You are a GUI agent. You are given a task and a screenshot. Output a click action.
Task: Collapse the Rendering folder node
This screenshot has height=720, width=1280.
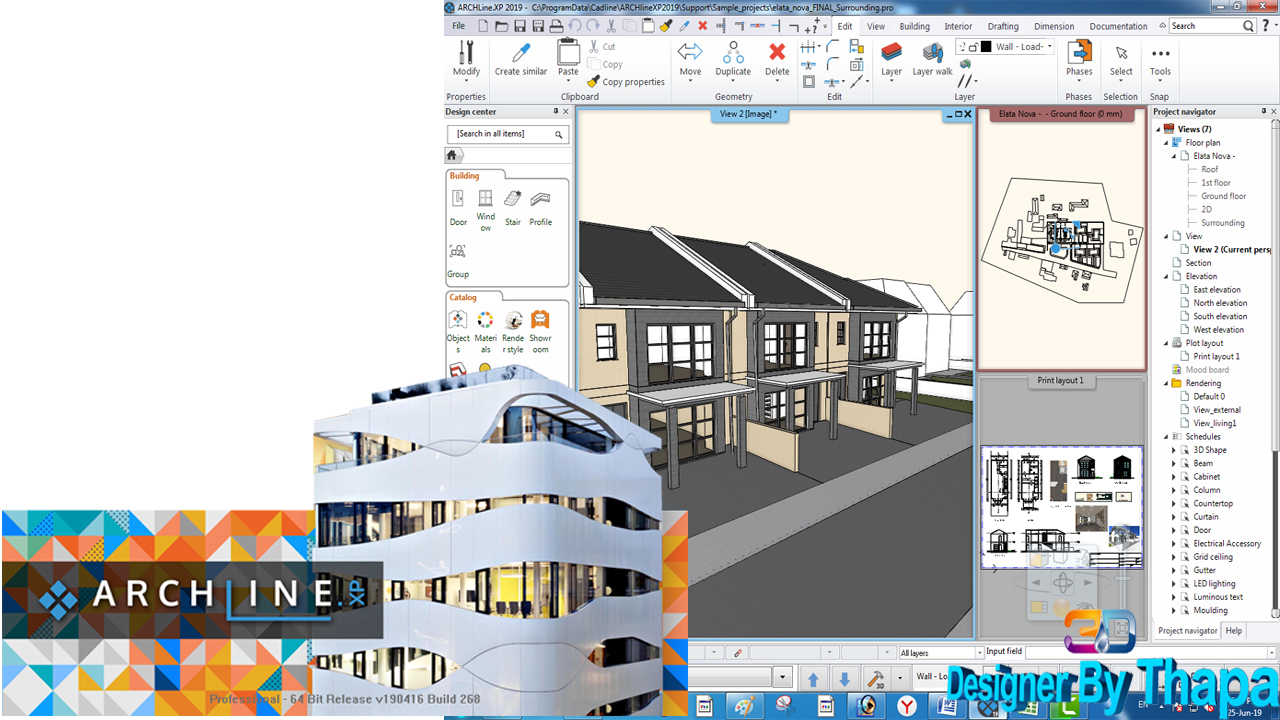coord(1166,383)
